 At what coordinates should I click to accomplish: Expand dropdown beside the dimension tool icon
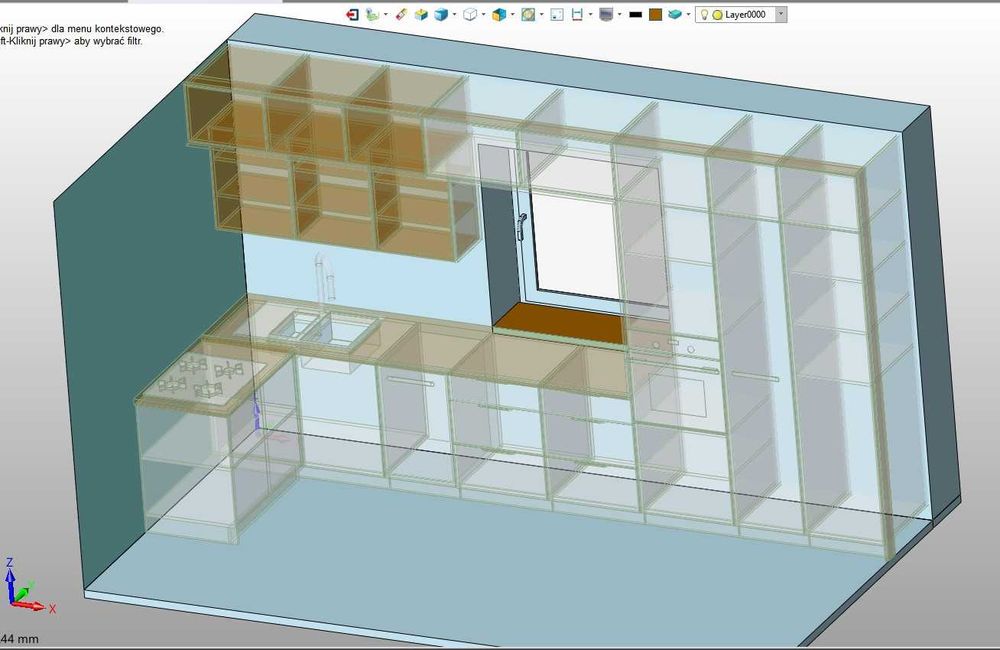point(590,14)
